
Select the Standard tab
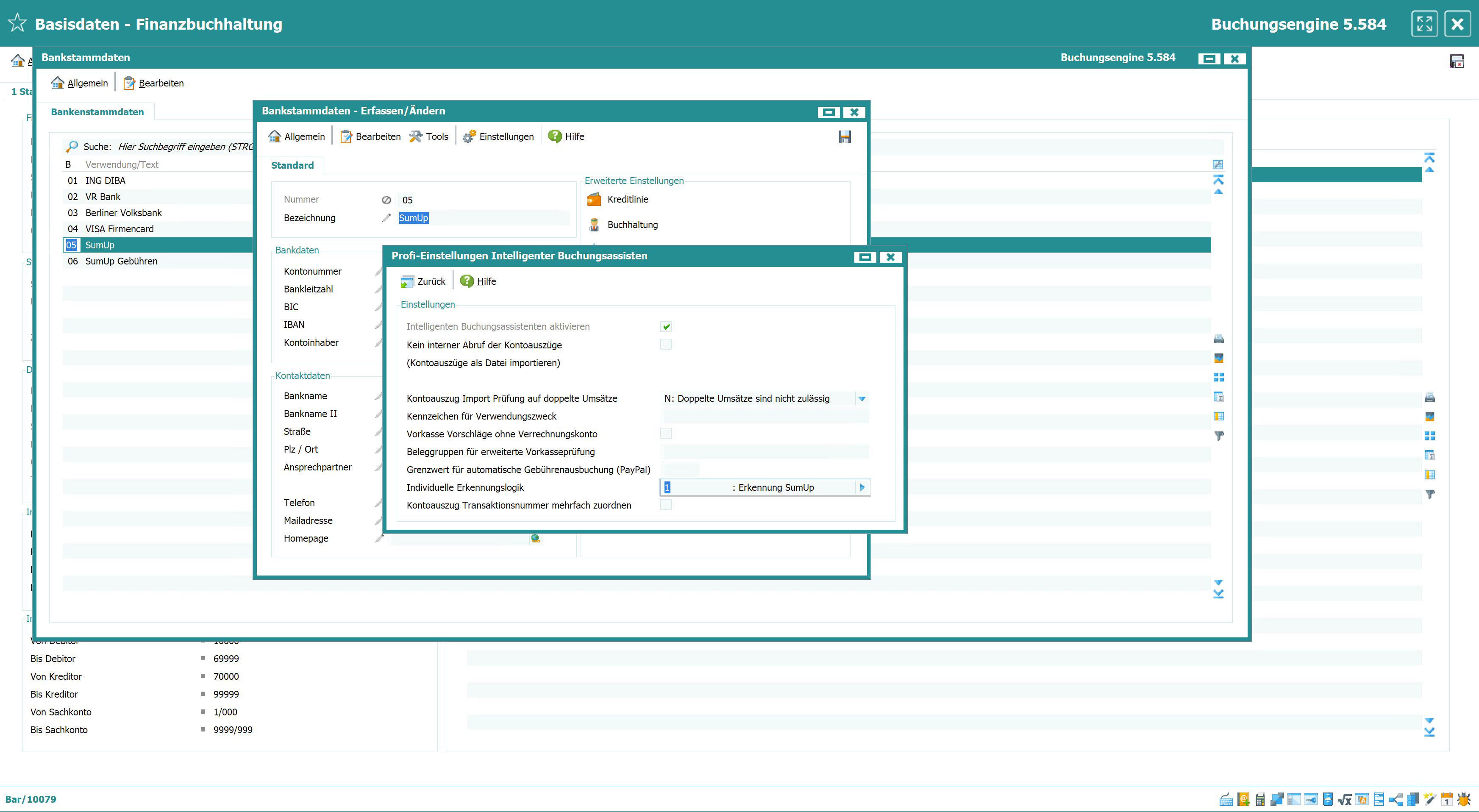pyautogui.click(x=292, y=165)
